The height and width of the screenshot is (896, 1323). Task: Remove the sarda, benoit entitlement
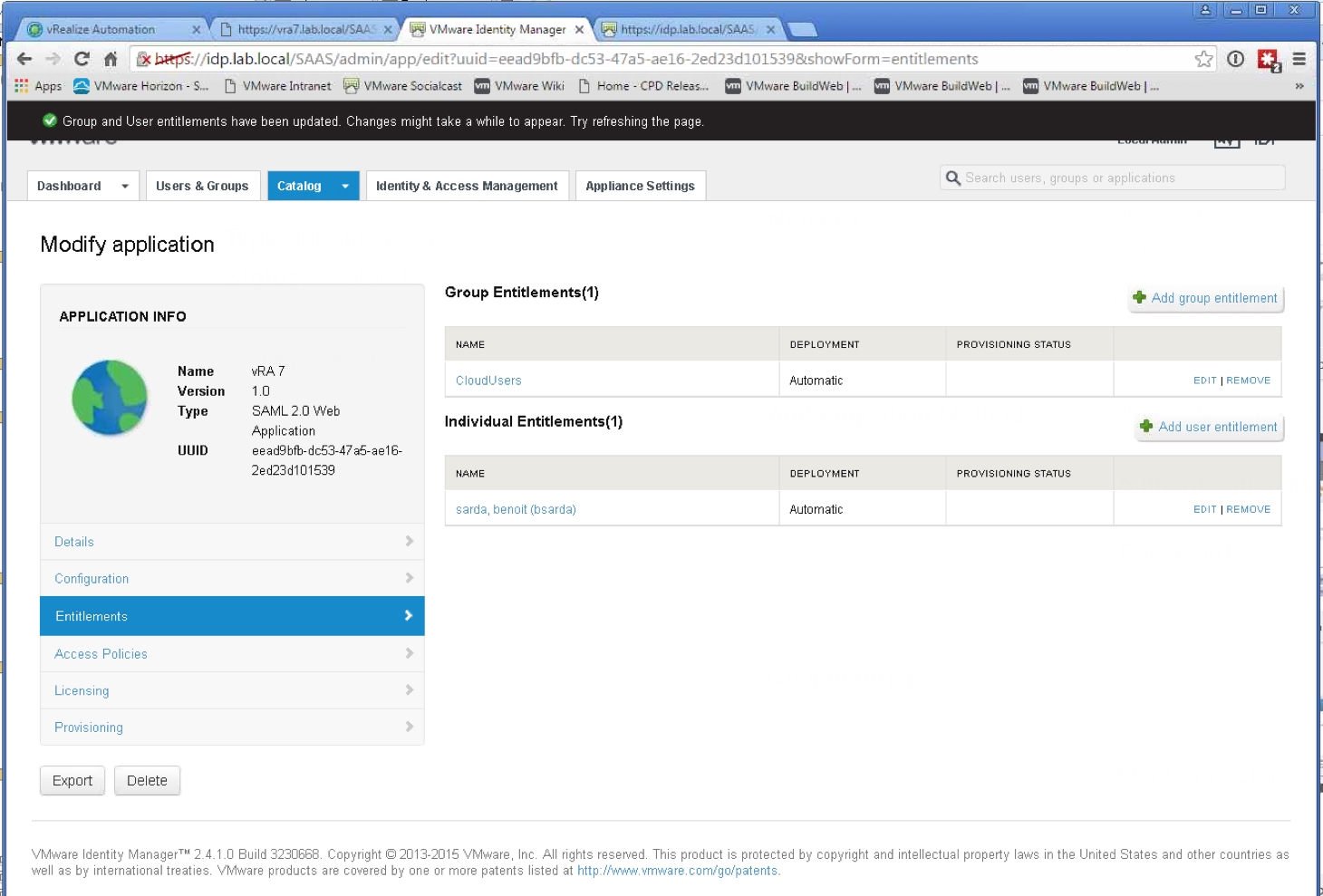coord(1248,509)
